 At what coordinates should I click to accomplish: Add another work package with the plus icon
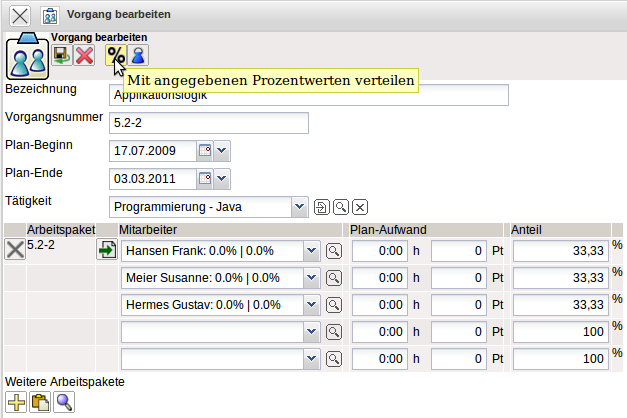point(16,402)
